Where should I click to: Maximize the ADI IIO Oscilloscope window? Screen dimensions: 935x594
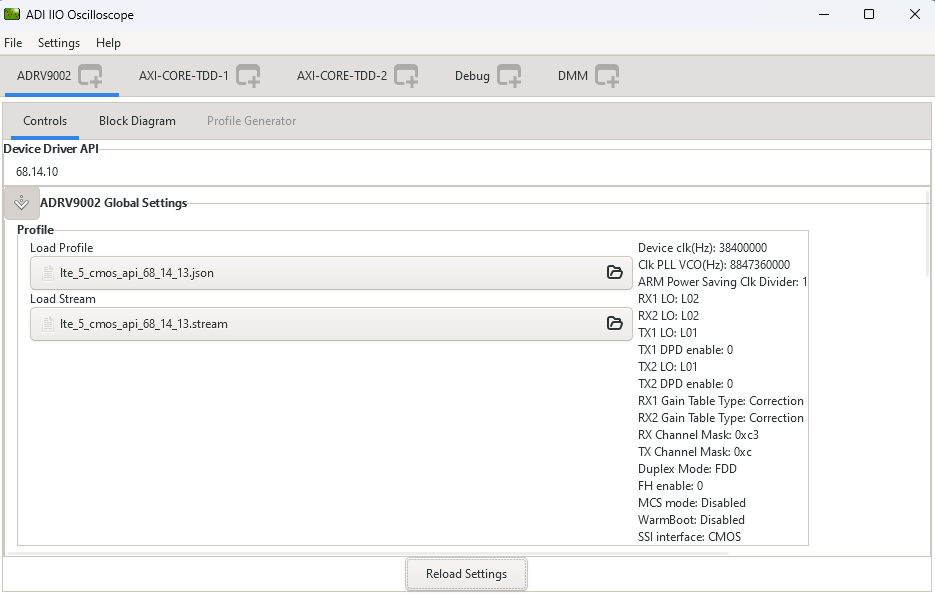[869, 14]
